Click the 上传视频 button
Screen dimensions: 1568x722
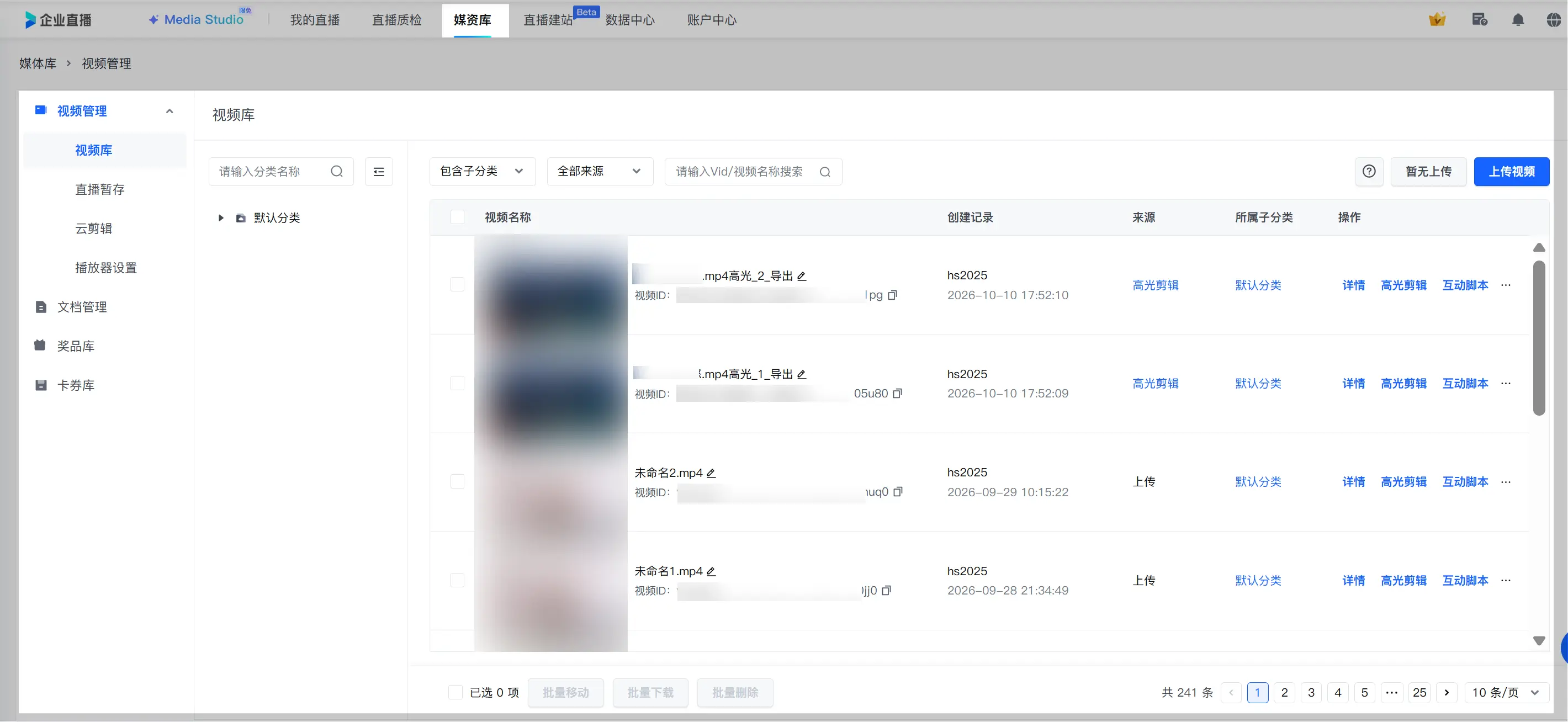tap(1511, 172)
